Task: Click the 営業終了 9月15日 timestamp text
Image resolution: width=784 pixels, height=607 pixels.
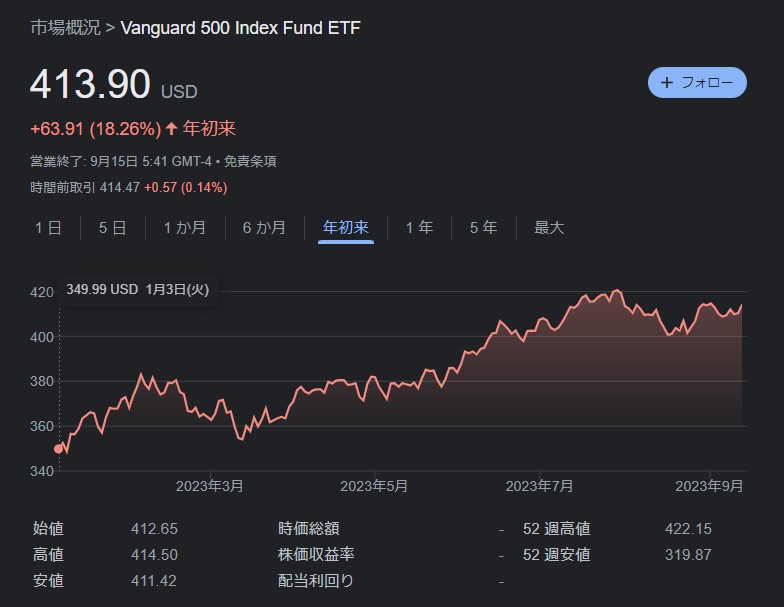Action: (123, 162)
